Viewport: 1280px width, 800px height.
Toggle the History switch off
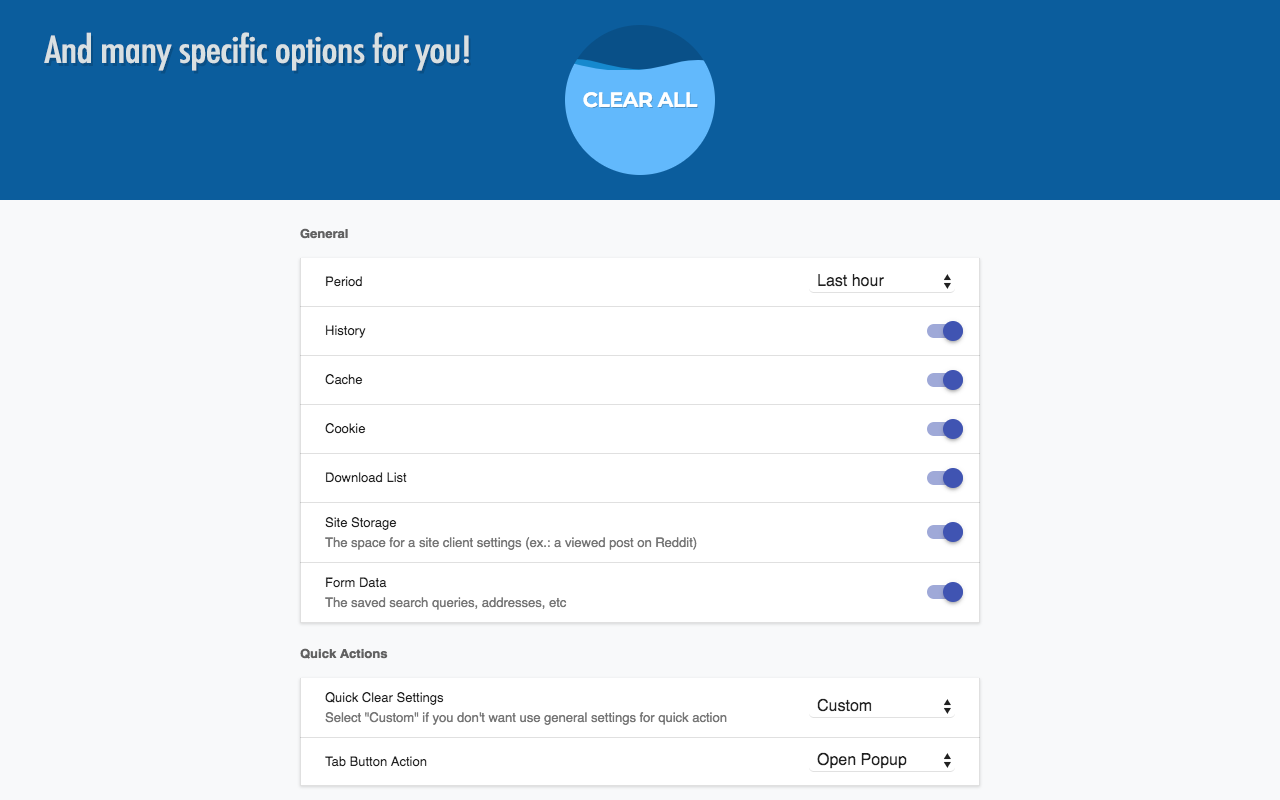tap(945, 331)
